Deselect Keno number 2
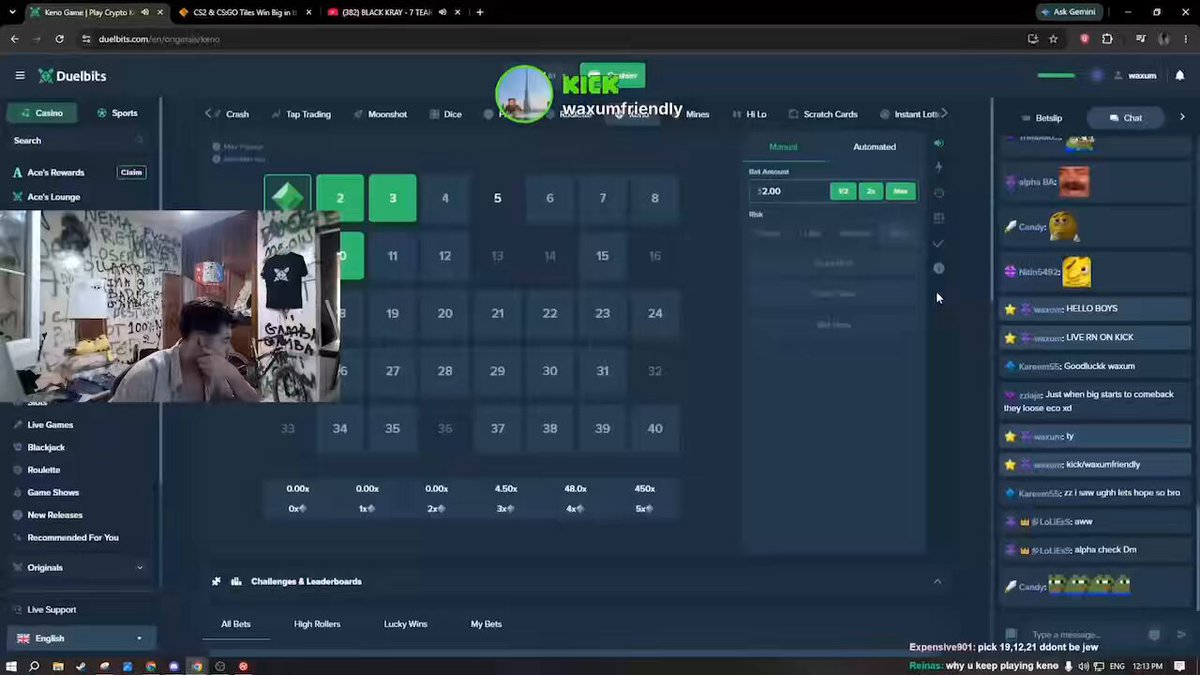The height and width of the screenshot is (675, 1200). (x=340, y=198)
